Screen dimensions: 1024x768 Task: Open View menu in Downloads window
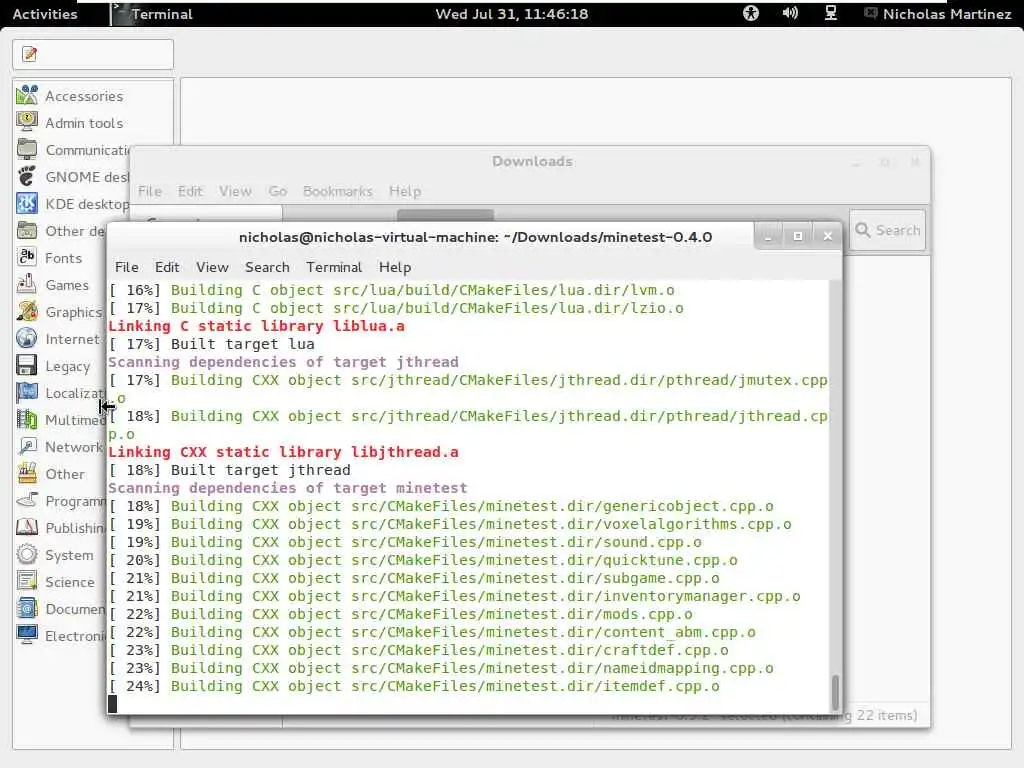235,191
